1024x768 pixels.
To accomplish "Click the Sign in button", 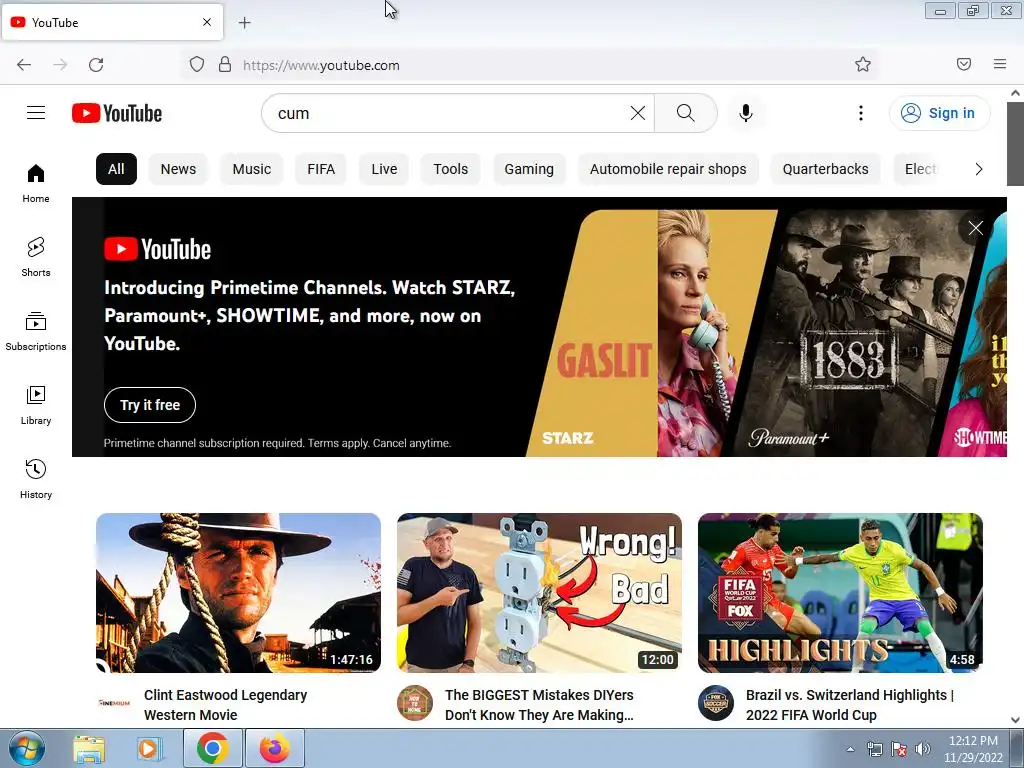I will 939,113.
